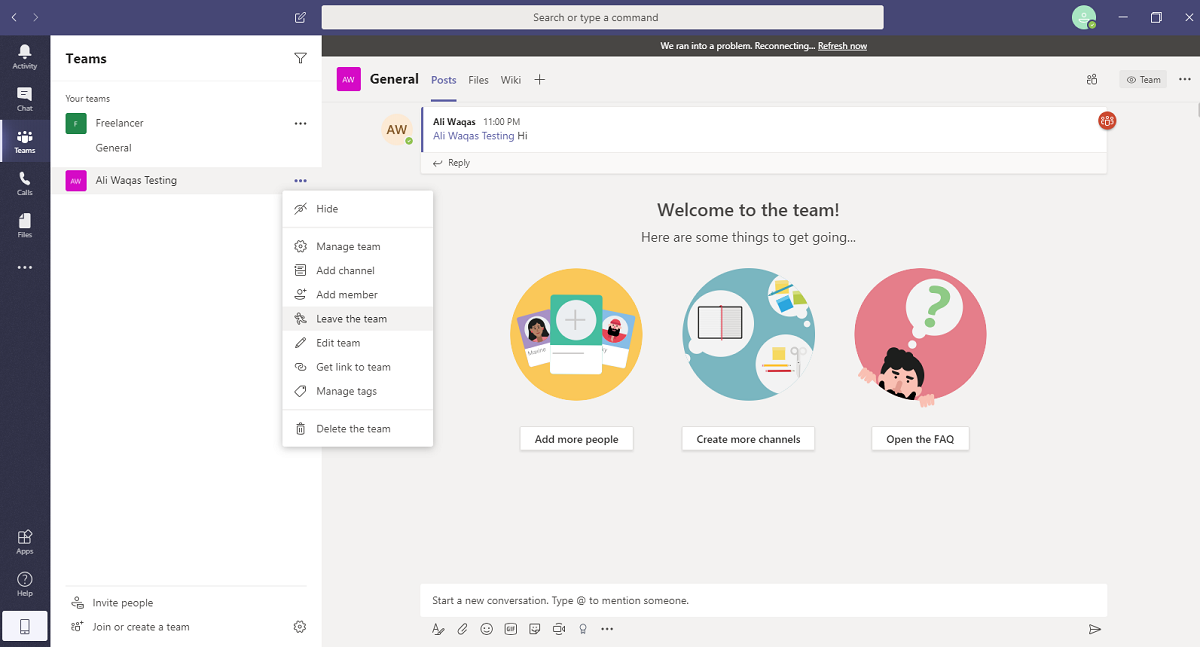This screenshot has height=647, width=1200.
Task: Click the Search or type a command box
Action: (602, 17)
